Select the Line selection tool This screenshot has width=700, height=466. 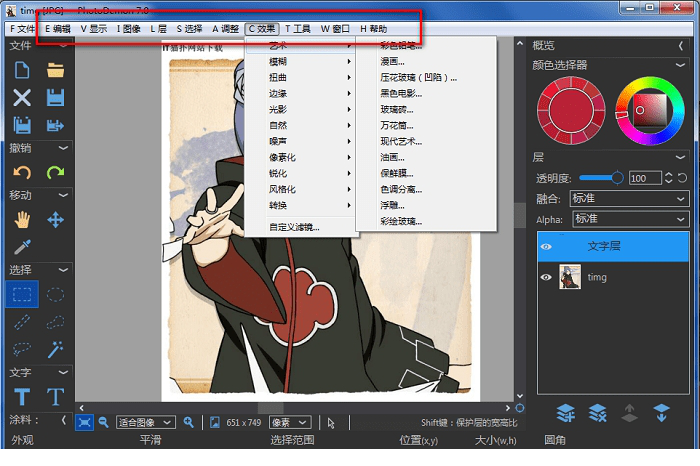coord(22,322)
